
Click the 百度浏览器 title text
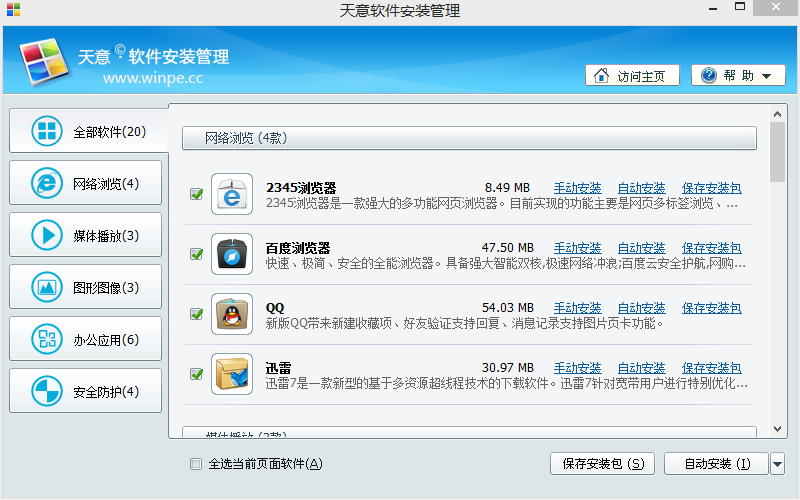click(x=298, y=248)
